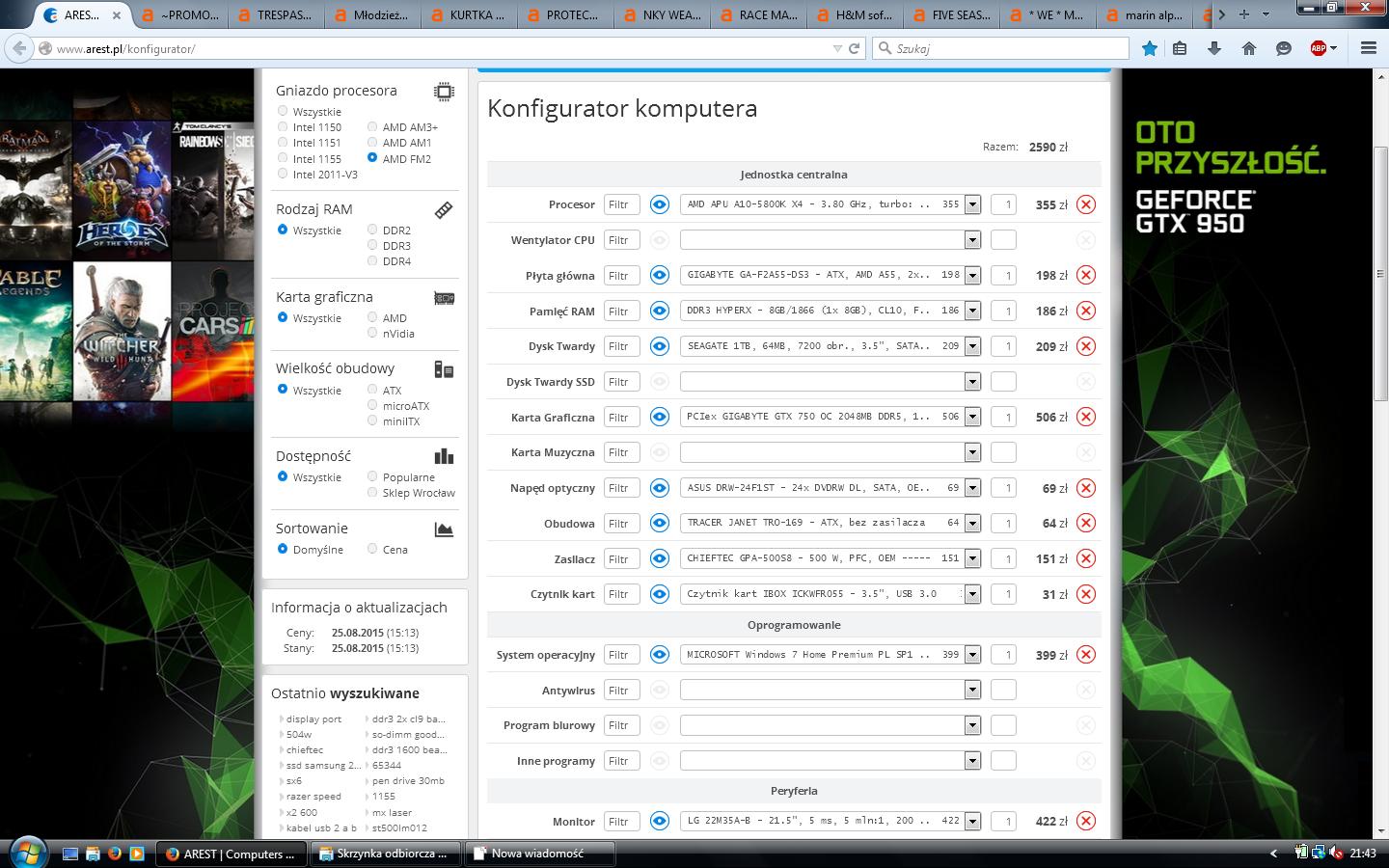Switch to the TRESPAS... browser tab

pyautogui.click(x=275, y=14)
